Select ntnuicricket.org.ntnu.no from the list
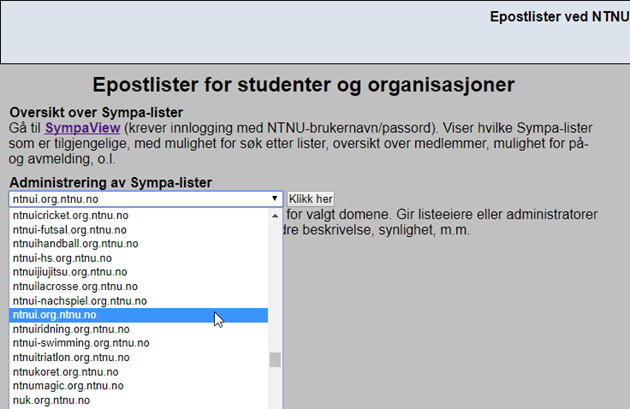630x409 pixels. [x=139, y=215]
